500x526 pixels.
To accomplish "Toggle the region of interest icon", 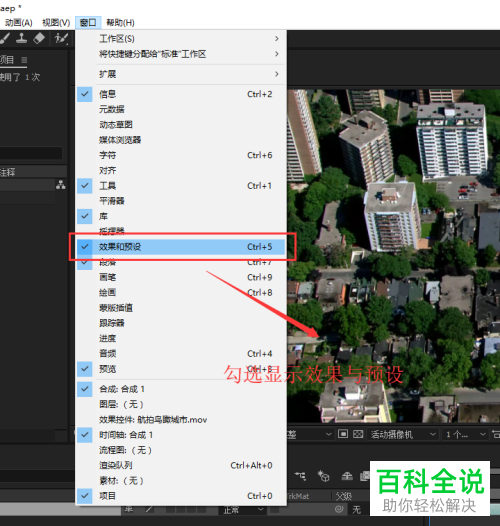I will point(343,434).
